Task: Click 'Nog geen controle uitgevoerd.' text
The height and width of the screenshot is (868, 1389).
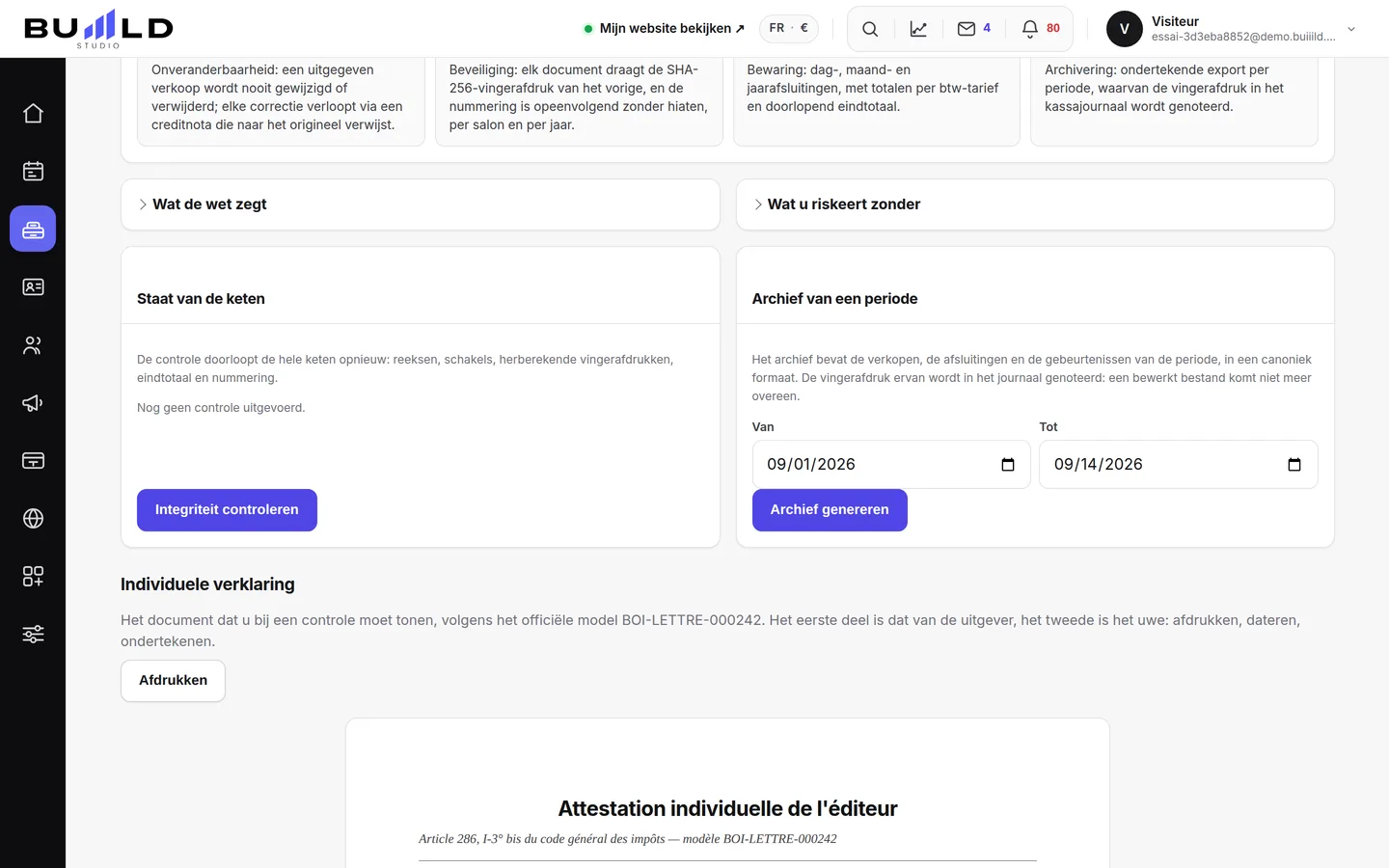Action: (x=221, y=408)
